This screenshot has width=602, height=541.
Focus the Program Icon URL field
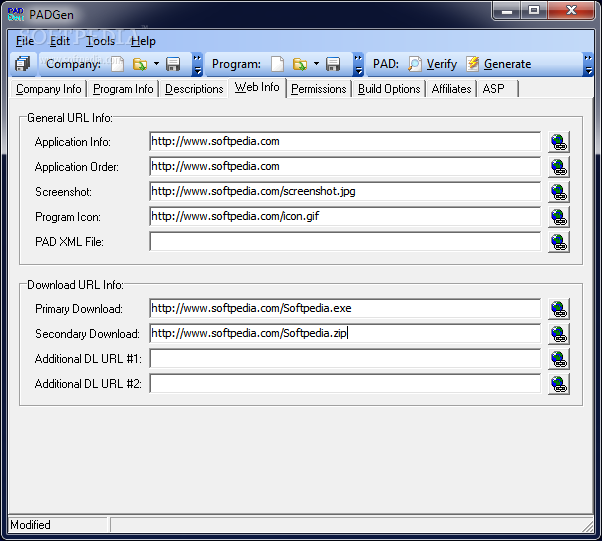(345, 216)
